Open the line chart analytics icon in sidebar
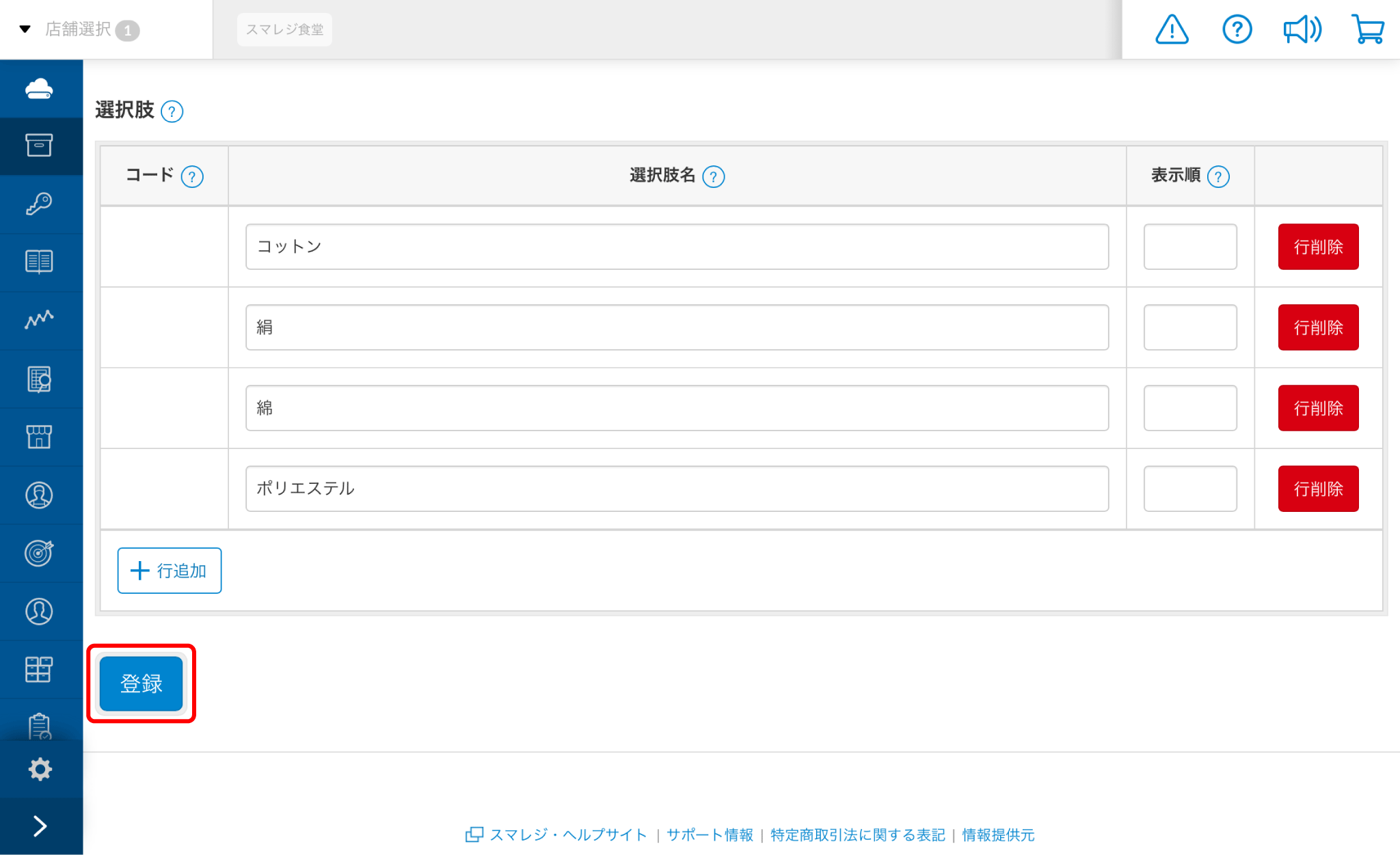Viewport: 1400px width, 855px height. click(40, 320)
